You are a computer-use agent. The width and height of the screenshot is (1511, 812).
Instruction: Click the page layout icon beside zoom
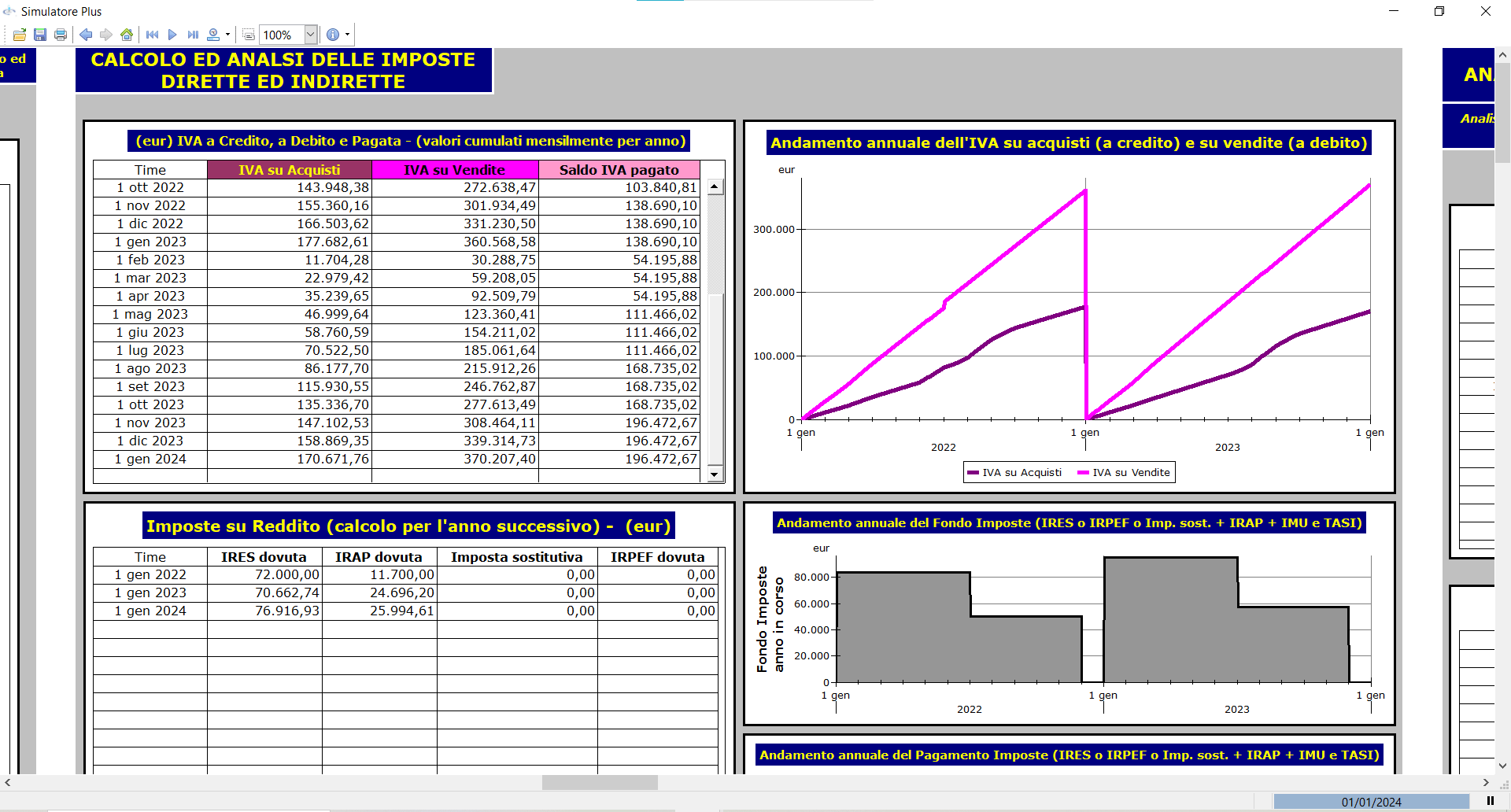tap(249, 35)
